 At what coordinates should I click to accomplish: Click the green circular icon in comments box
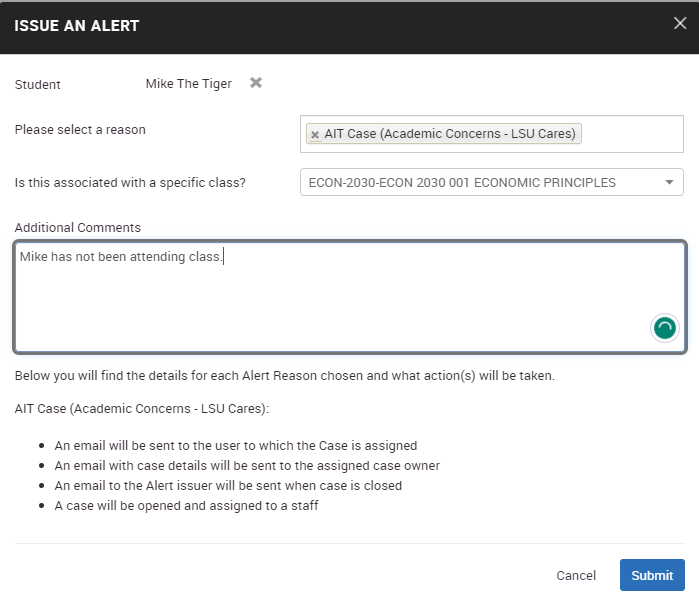664,327
